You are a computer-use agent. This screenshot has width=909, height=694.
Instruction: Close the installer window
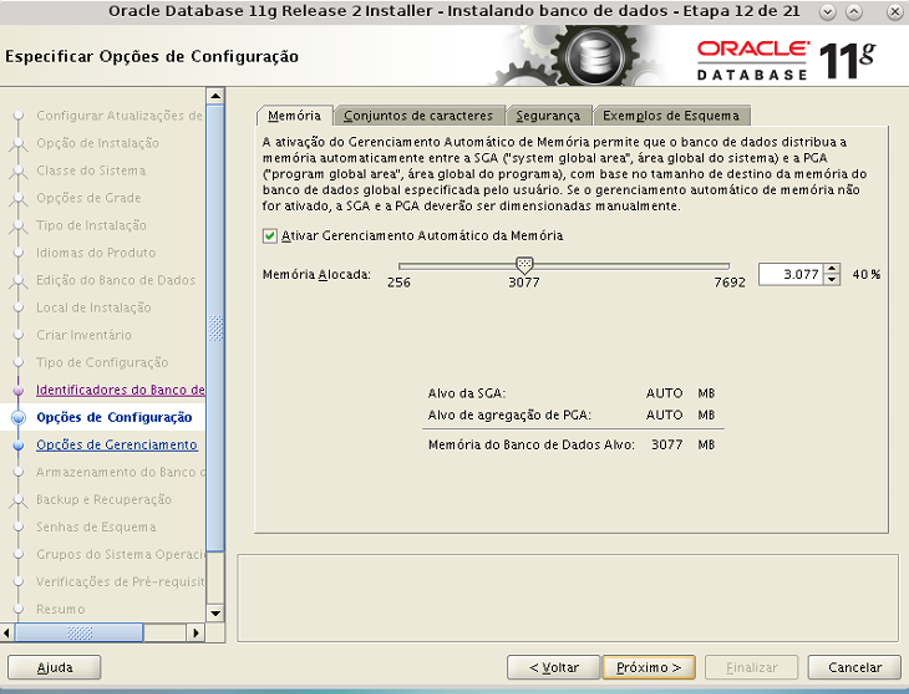tap(895, 12)
